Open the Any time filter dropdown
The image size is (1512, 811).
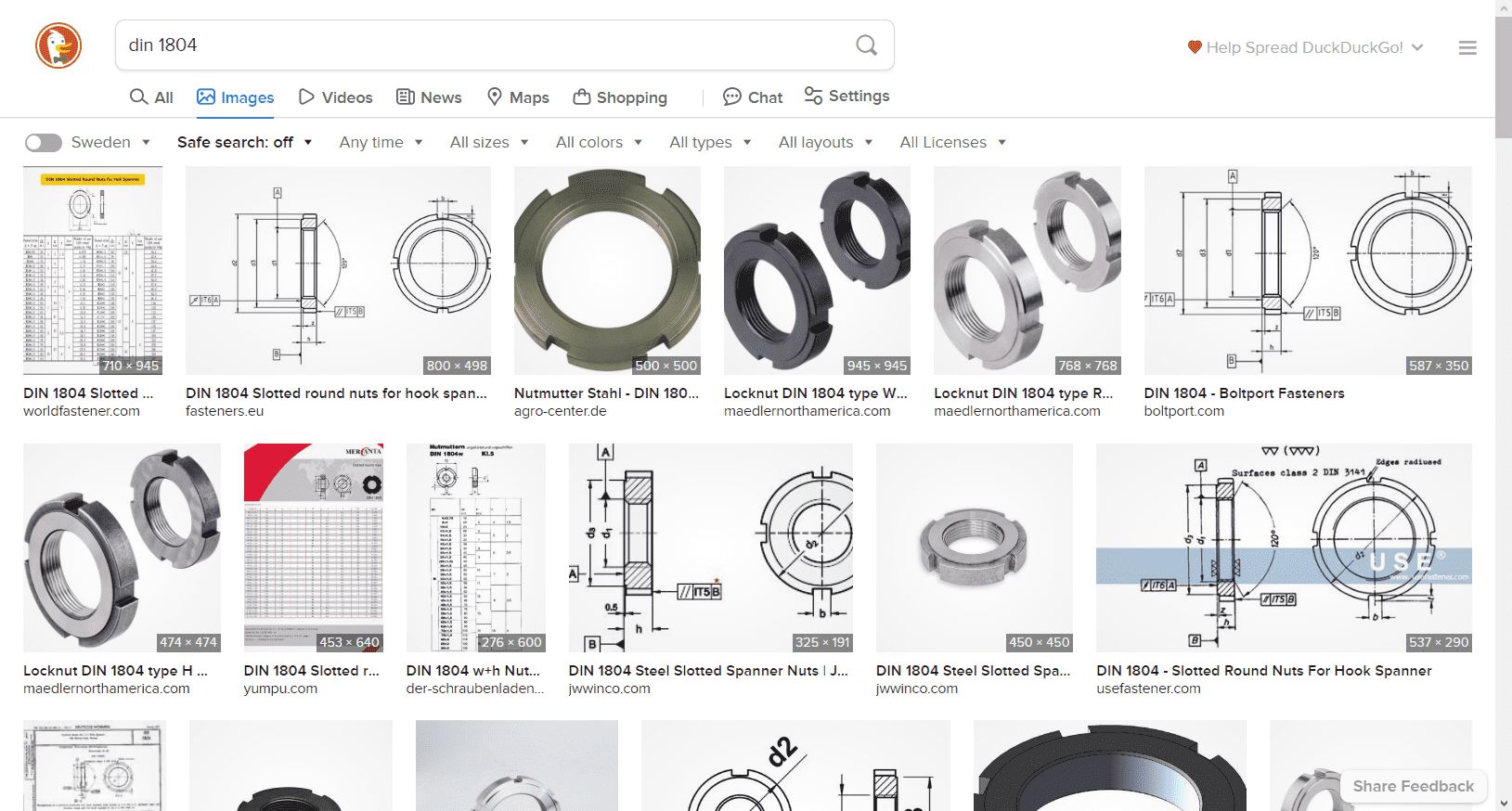pos(381,142)
